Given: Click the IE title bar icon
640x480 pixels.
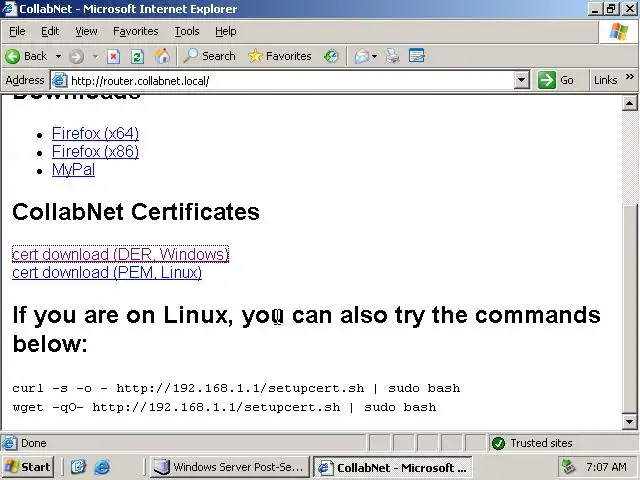Looking at the screenshot, I should click(9, 9).
